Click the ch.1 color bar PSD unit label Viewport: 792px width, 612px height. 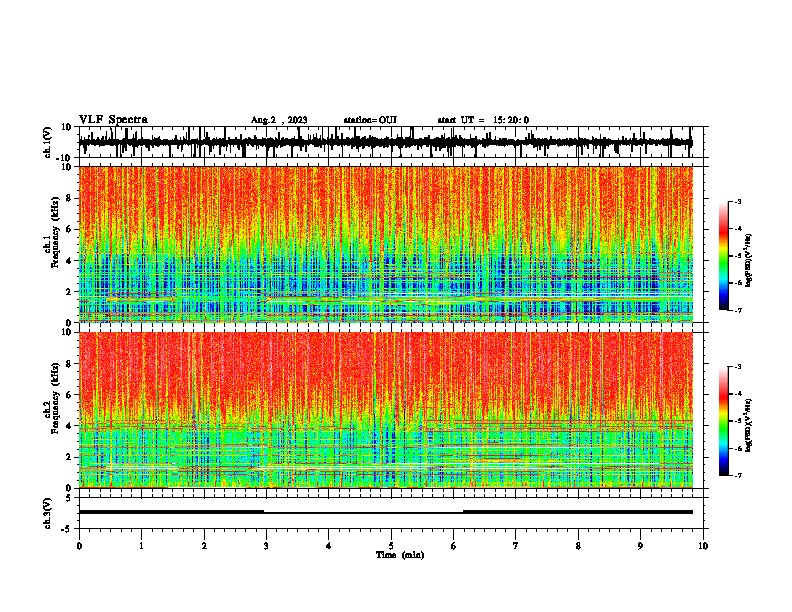click(x=749, y=261)
